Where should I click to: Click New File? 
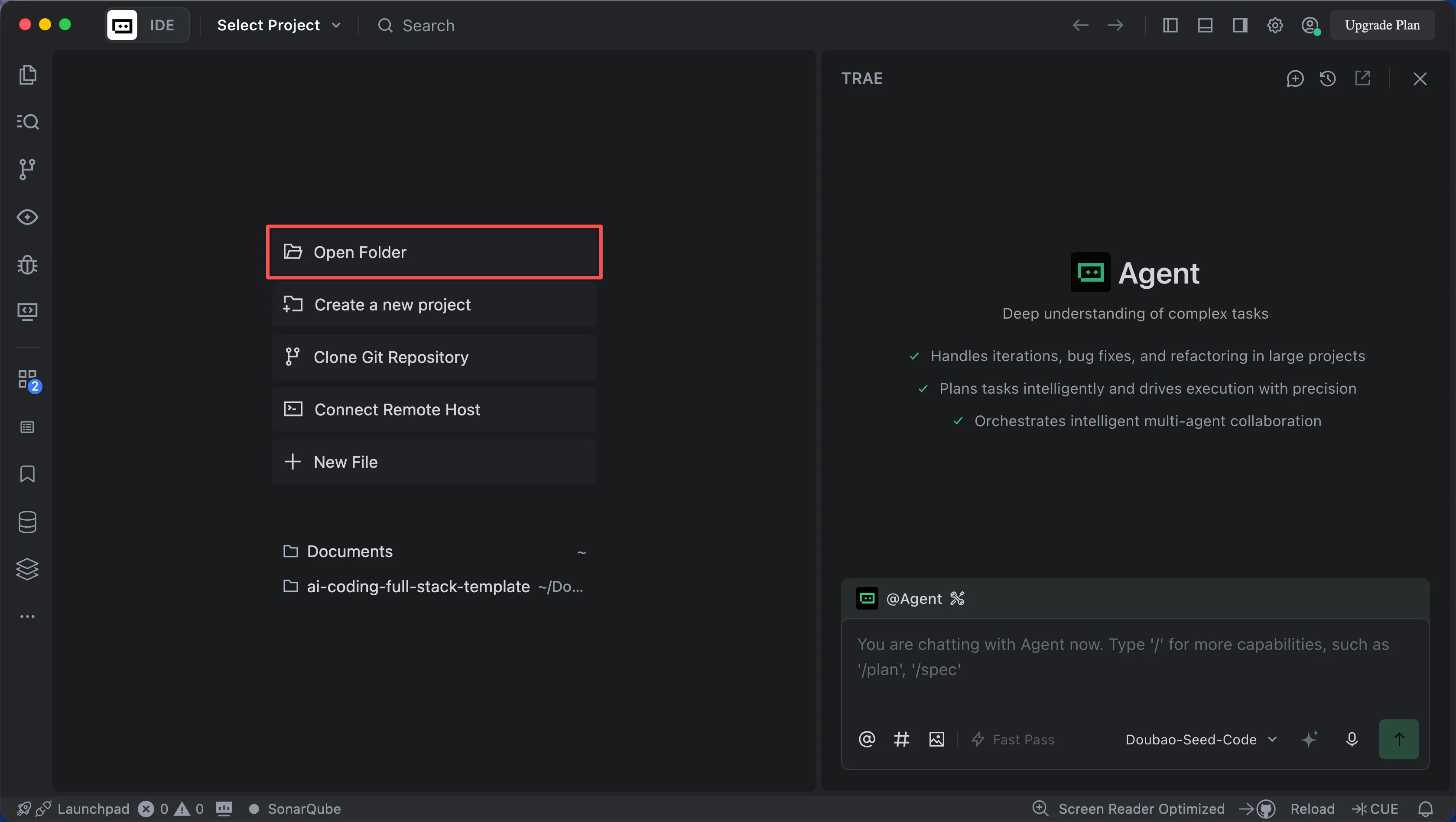(x=434, y=462)
